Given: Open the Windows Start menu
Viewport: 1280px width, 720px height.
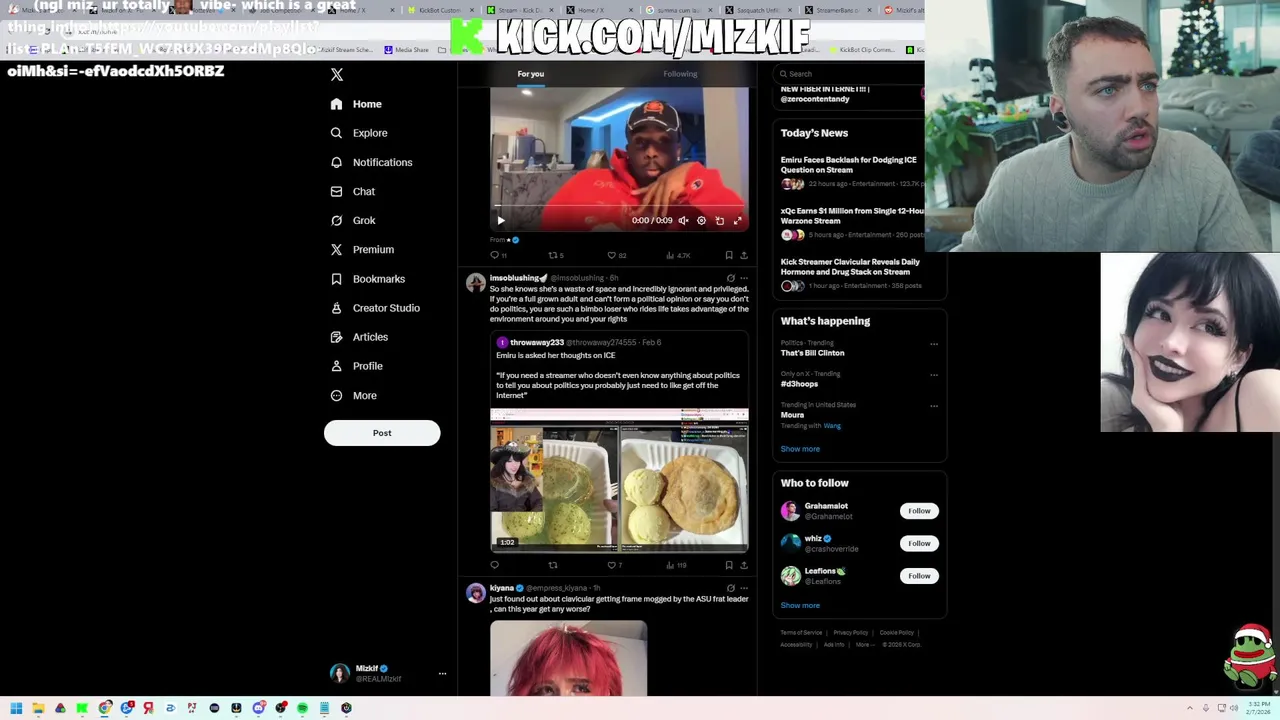Looking at the screenshot, I should (x=16, y=708).
